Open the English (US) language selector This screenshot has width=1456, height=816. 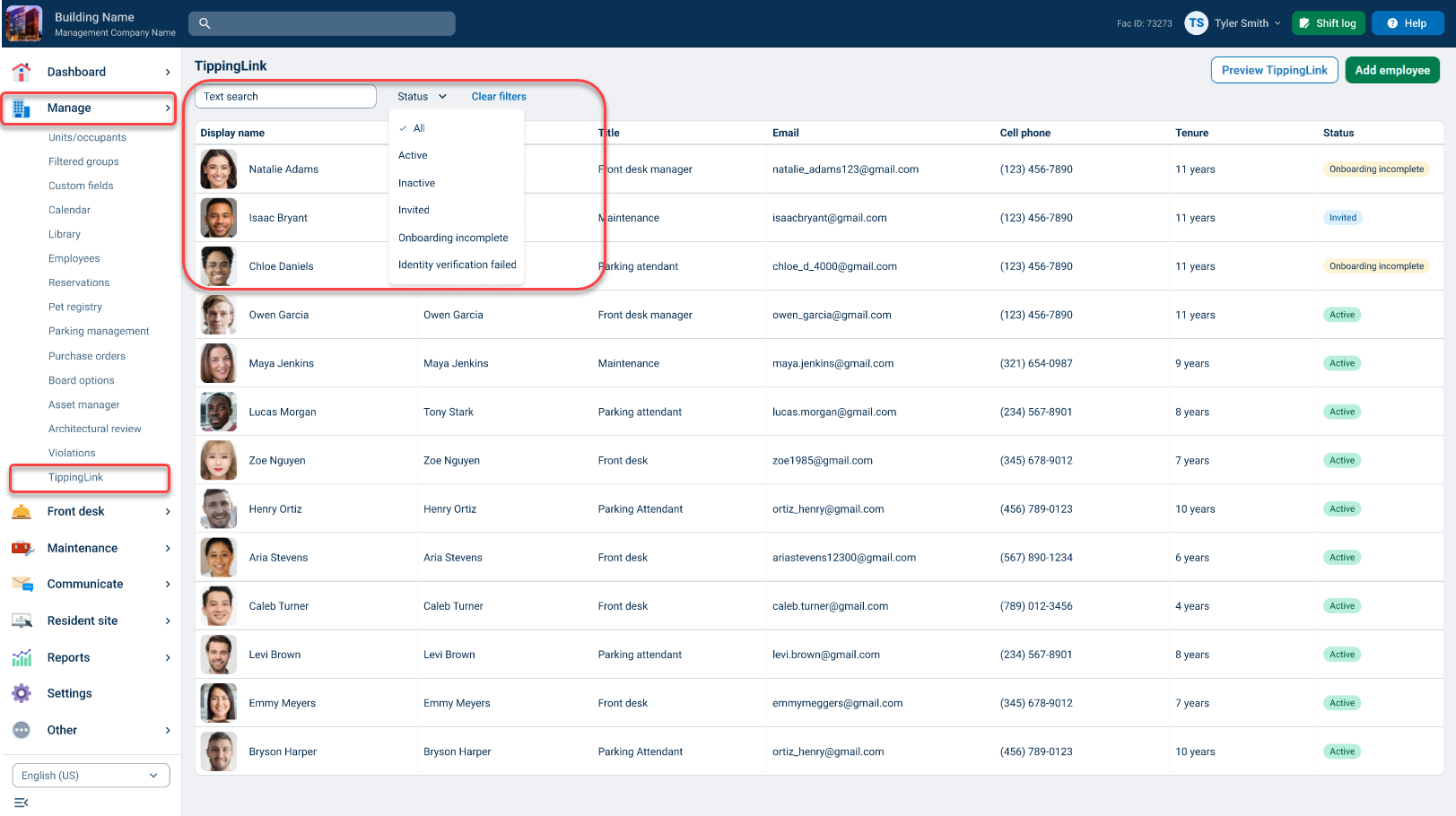91,776
